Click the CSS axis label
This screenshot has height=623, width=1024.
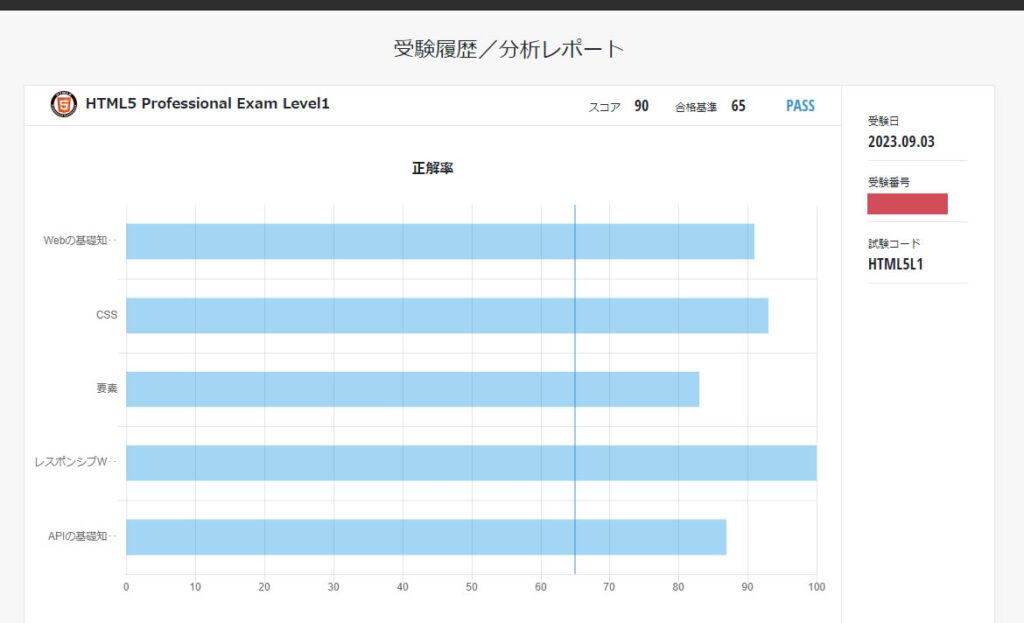[x=106, y=315]
